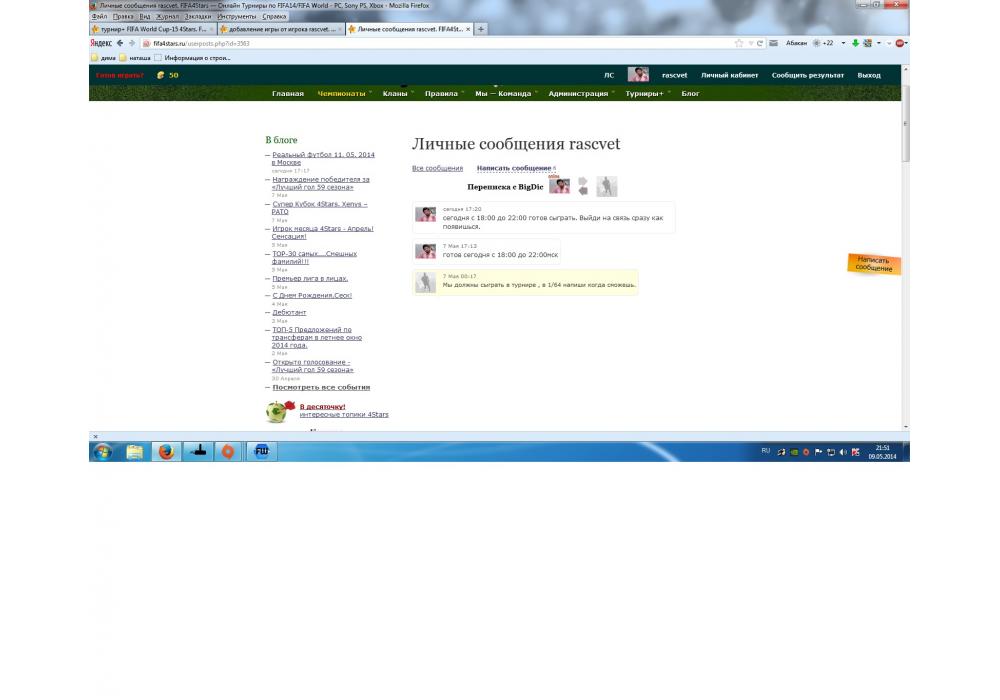The height and width of the screenshot is (700, 1000).
Task: Click the Firefox back arrow button
Action: [120, 43]
